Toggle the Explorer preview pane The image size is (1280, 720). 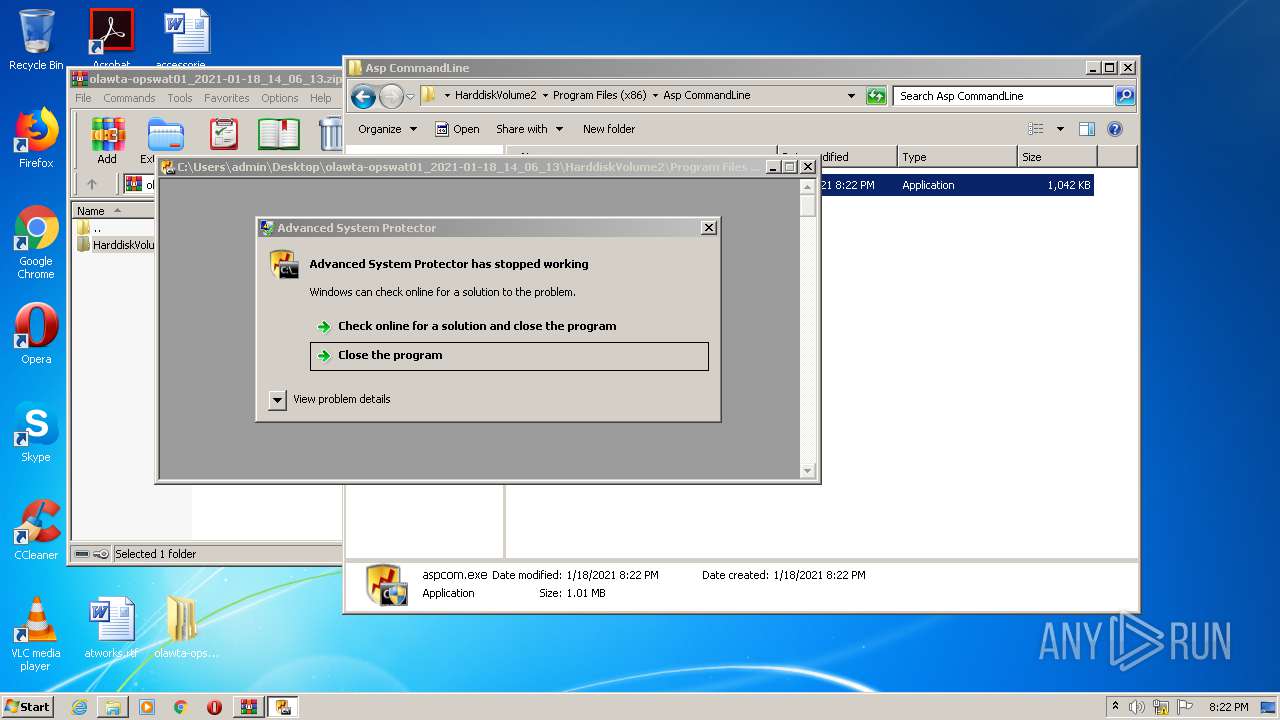click(x=1087, y=129)
